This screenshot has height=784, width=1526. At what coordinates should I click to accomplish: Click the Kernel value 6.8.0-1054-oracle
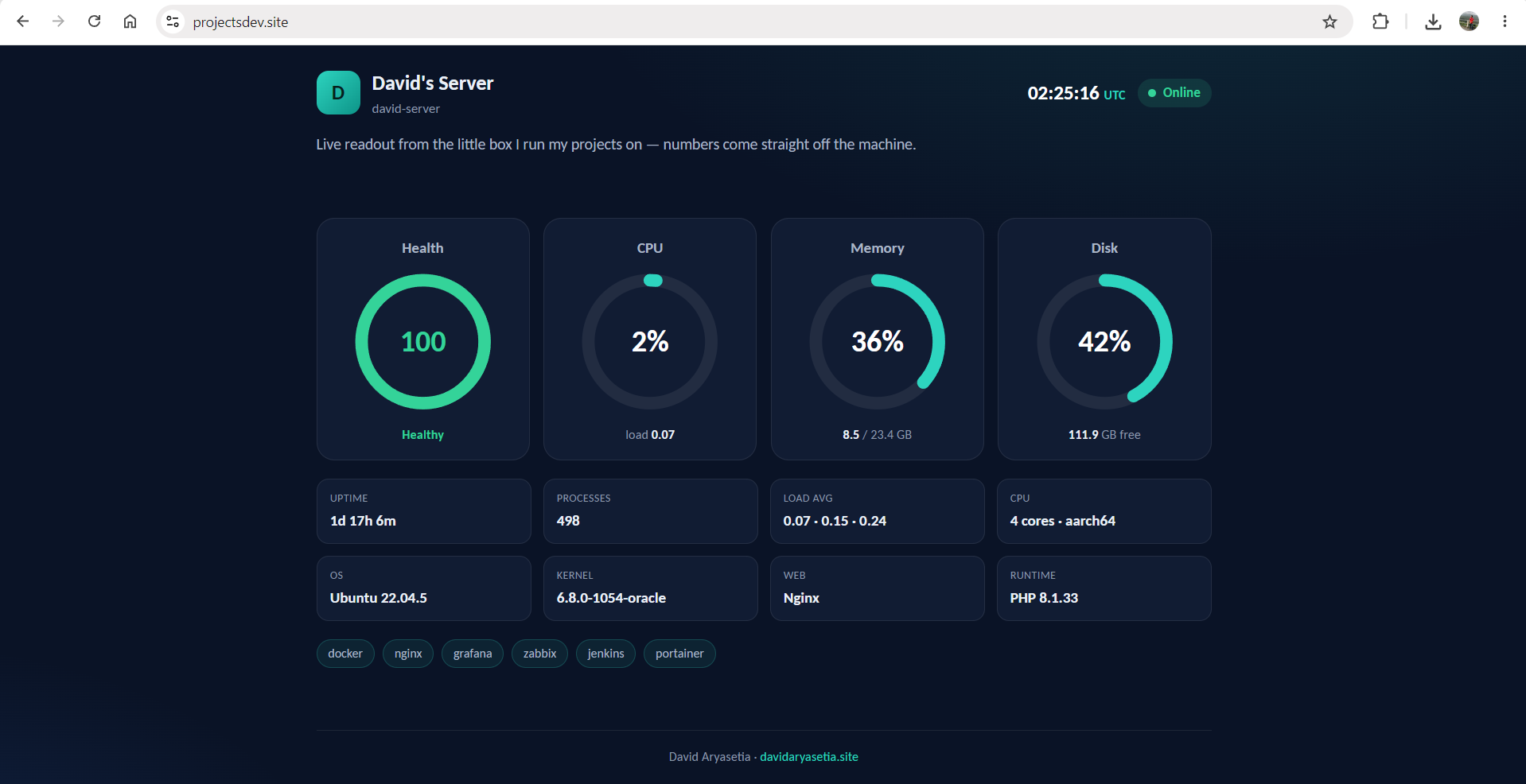pos(611,598)
